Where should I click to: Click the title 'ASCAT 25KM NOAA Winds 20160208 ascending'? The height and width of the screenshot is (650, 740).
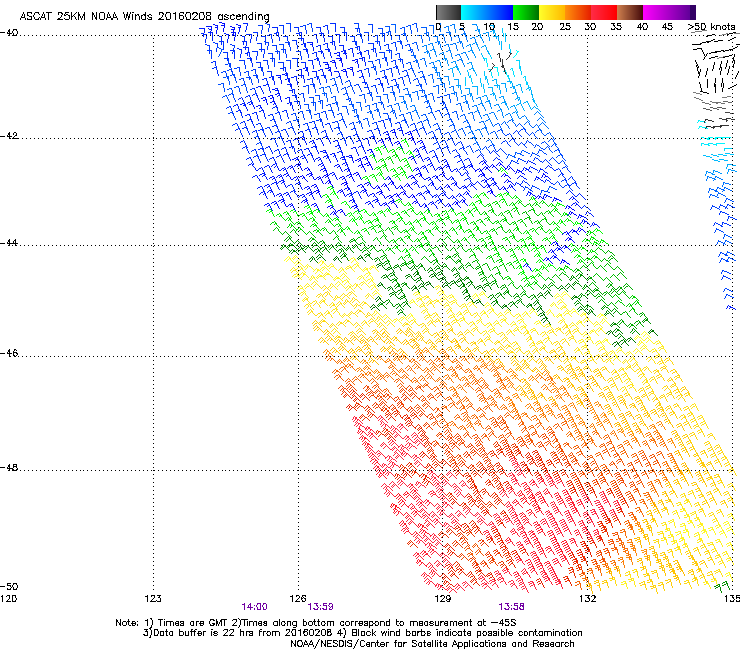click(144, 16)
